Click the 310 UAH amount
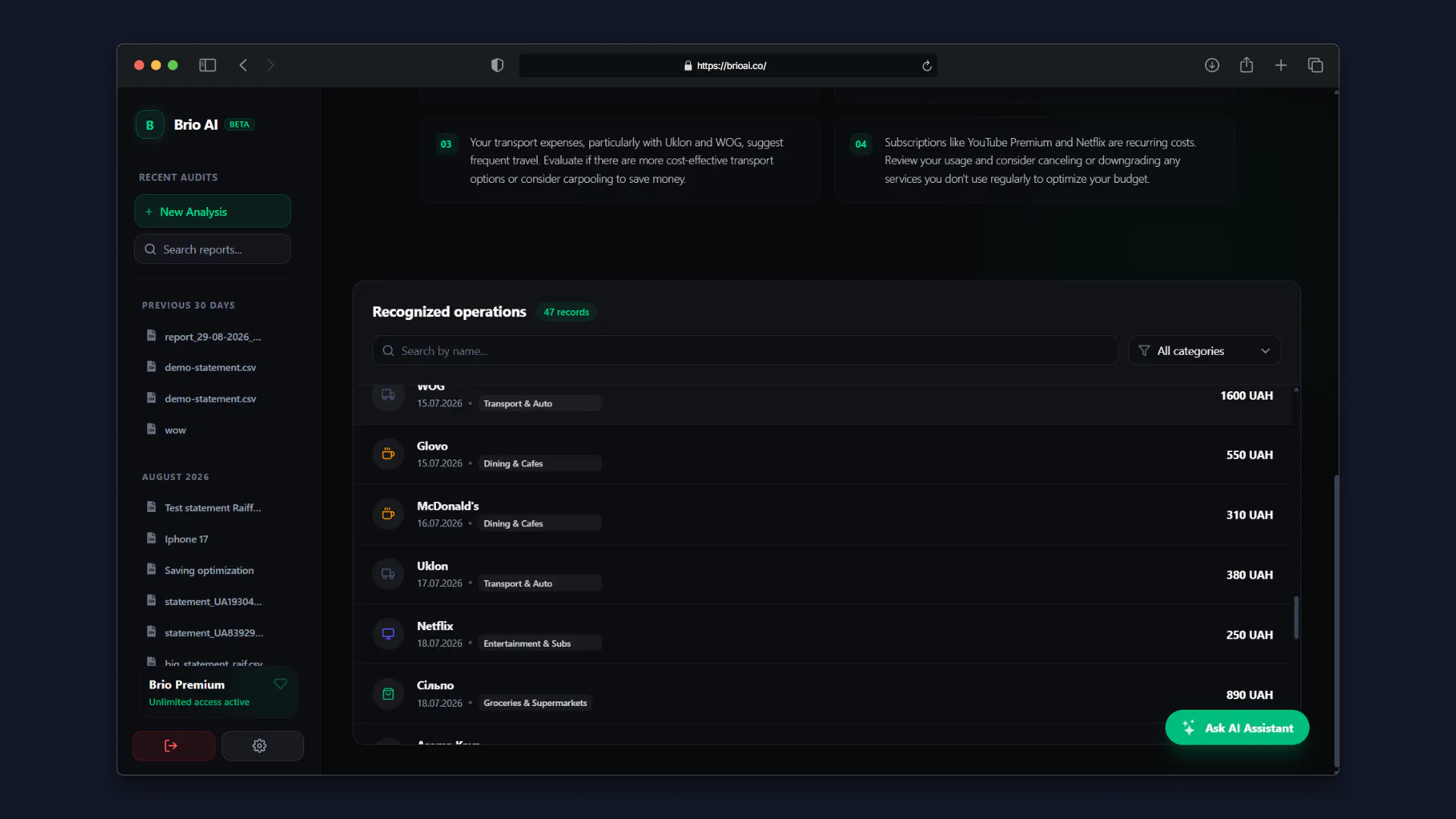 click(x=1250, y=515)
